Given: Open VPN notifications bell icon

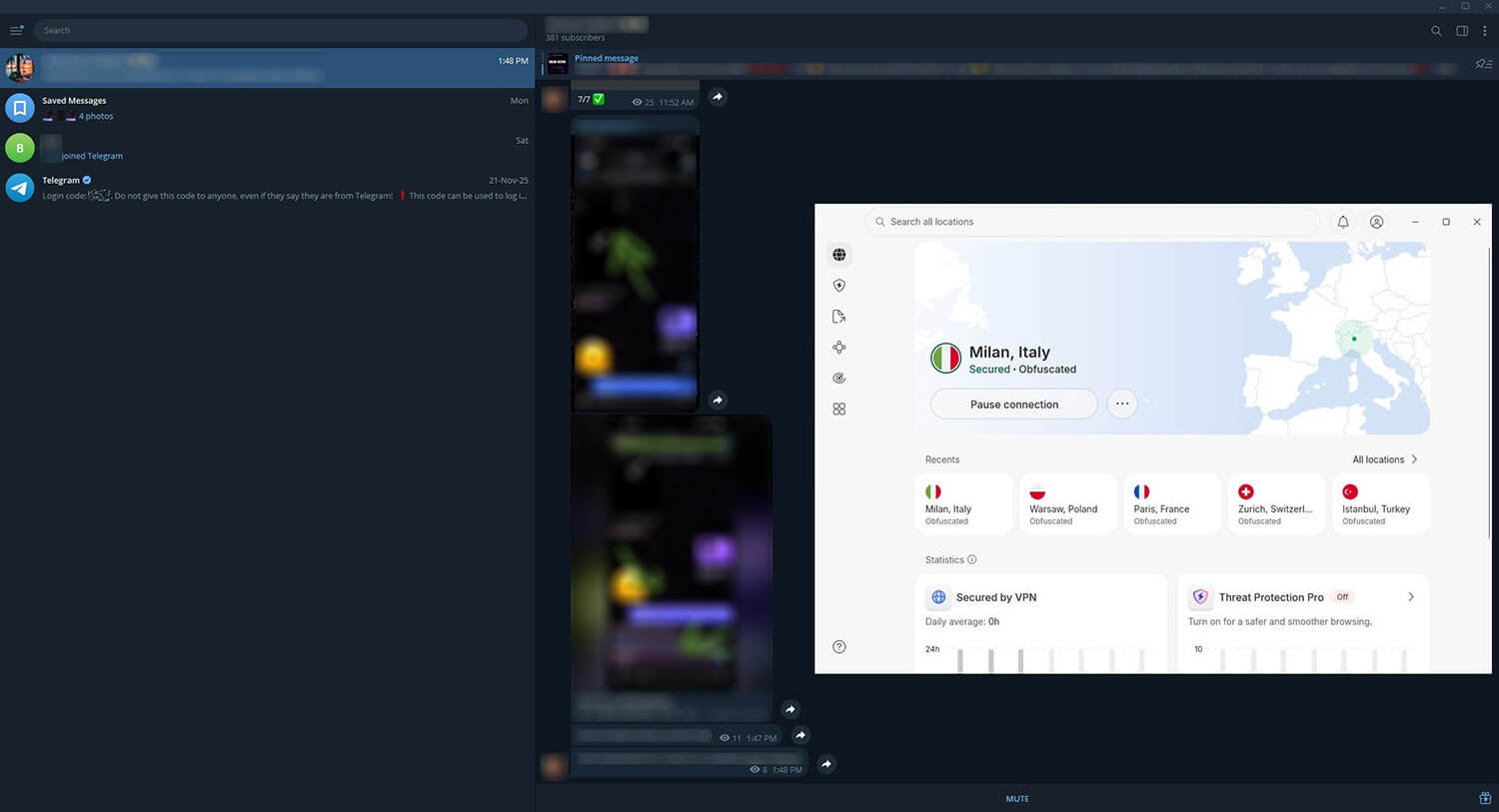Looking at the screenshot, I should coord(1343,222).
